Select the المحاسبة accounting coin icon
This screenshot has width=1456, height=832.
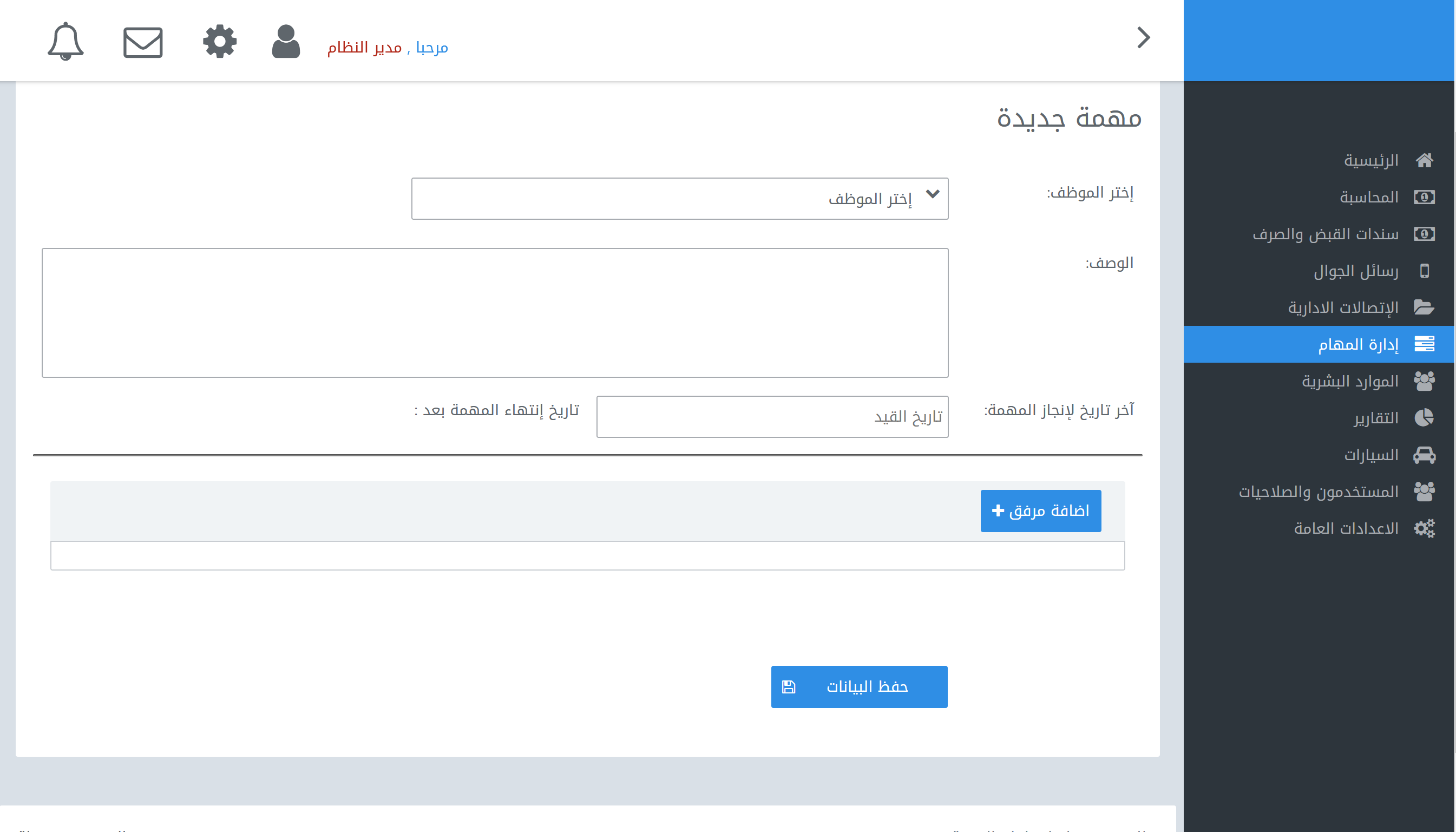(x=1424, y=196)
